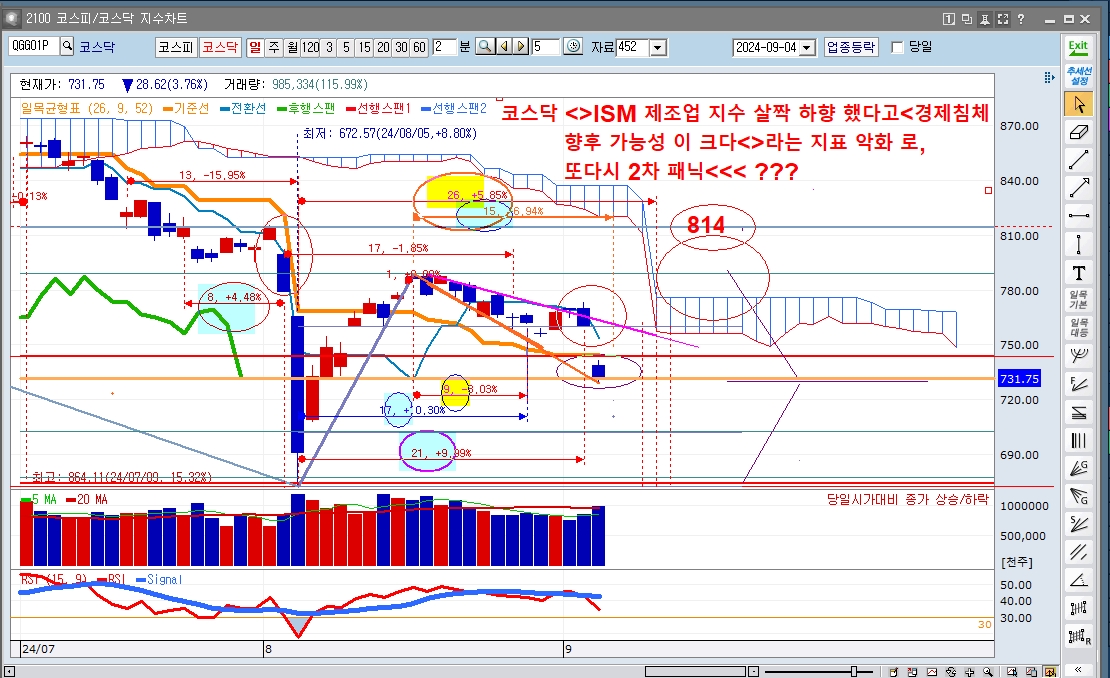Click the zoom magnifier icon after 분
Screen dimensions: 1110x678
coord(484,46)
